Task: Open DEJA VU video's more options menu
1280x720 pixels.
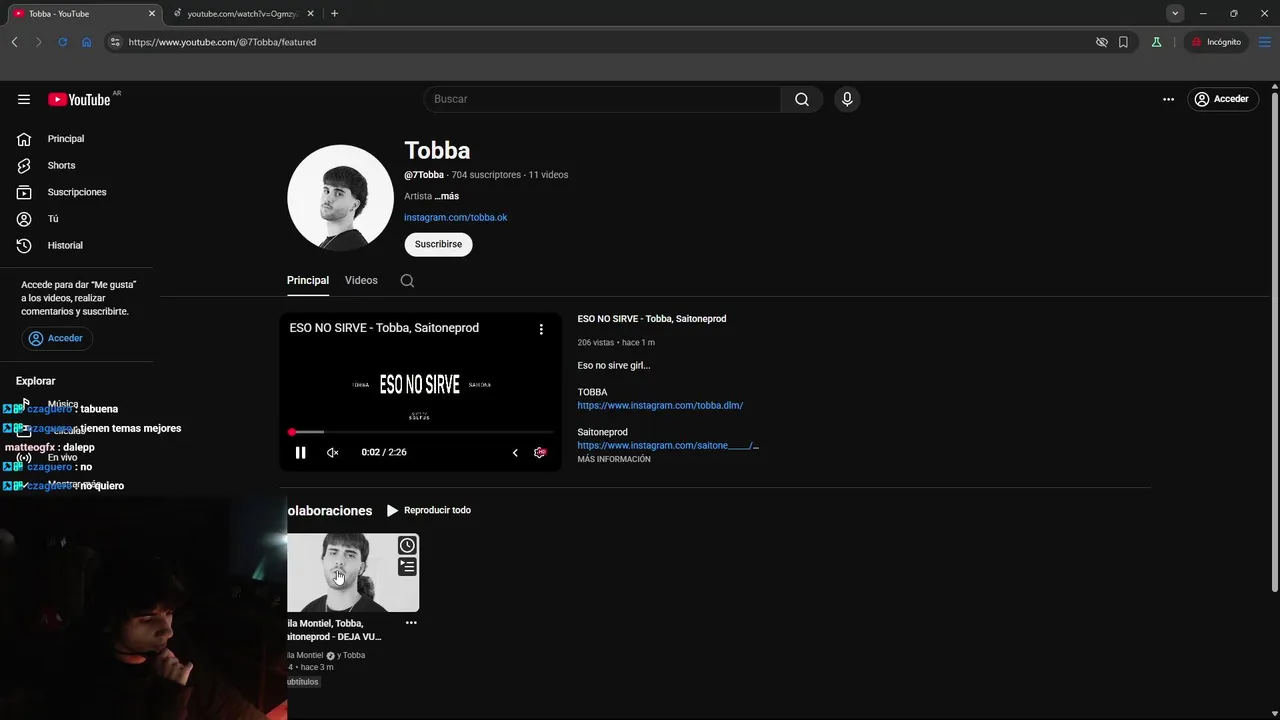Action: pos(411,623)
